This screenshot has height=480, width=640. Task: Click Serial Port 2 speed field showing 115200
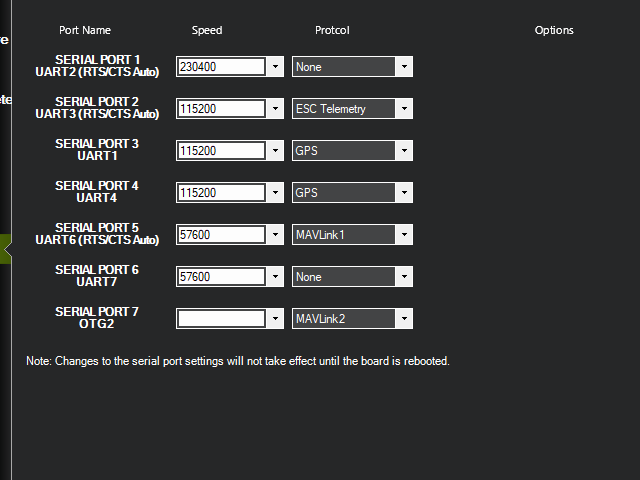[x=222, y=109]
